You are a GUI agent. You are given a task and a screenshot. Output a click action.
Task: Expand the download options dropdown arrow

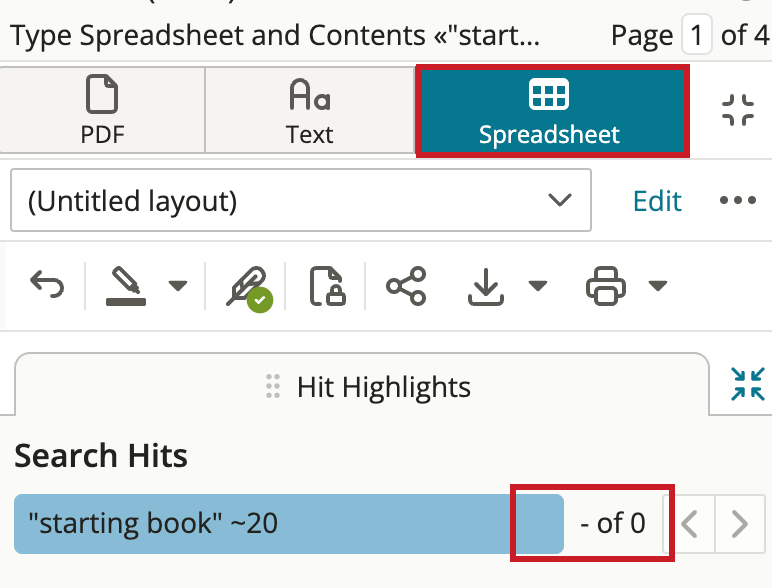tap(538, 286)
